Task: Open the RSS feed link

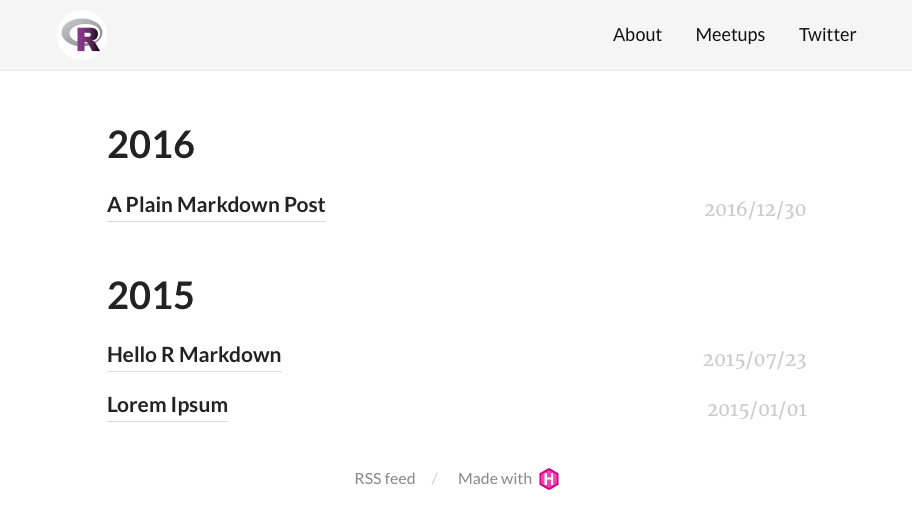Action: [x=384, y=479]
